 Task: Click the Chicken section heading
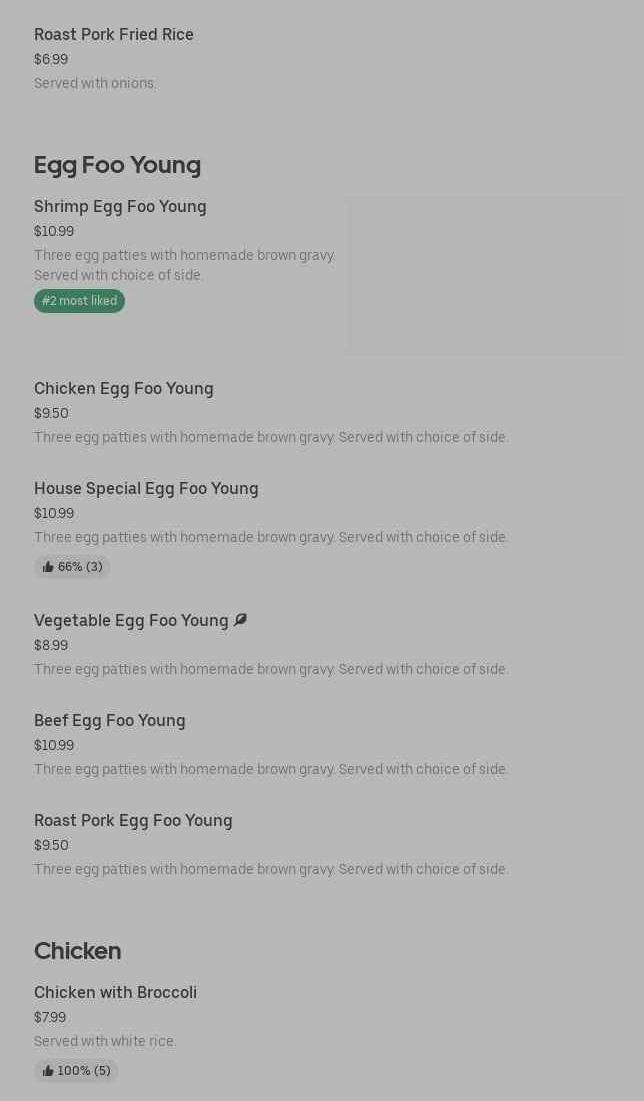(77, 951)
